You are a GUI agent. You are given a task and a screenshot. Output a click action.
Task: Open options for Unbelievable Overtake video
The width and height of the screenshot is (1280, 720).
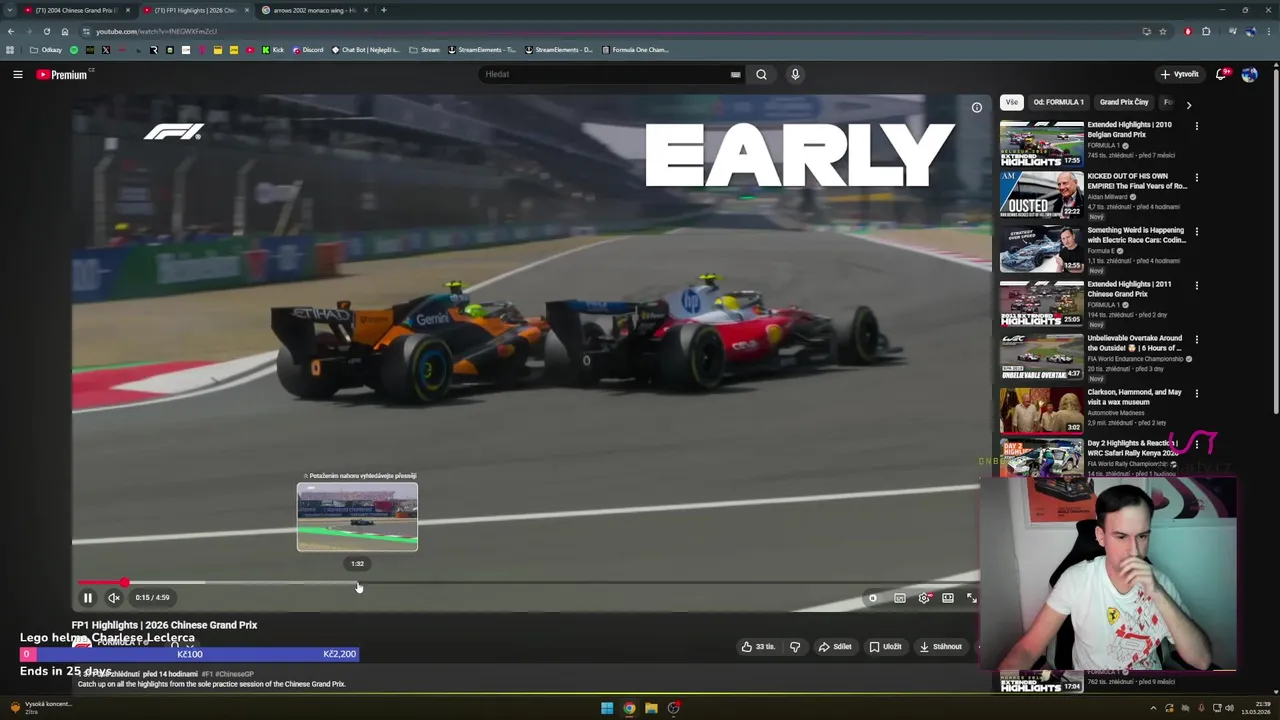pos(1196,340)
